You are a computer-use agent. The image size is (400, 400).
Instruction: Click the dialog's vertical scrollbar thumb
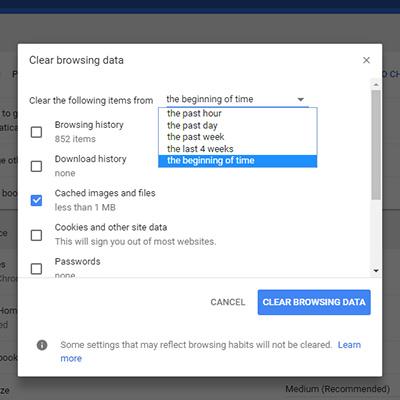pyautogui.click(x=376, y=145)
